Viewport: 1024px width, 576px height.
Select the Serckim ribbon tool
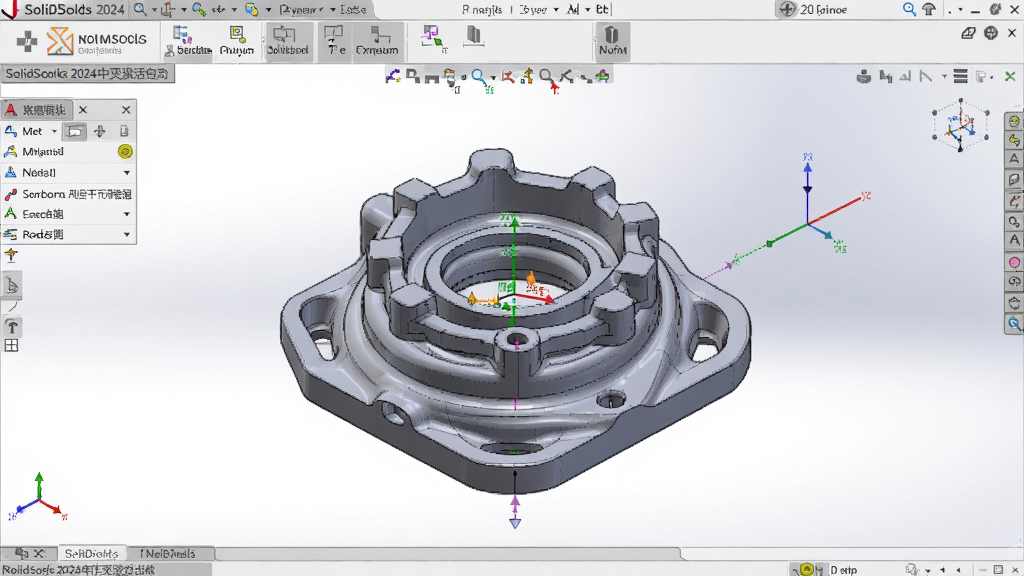pyautogui.click(x=189, y=40)
